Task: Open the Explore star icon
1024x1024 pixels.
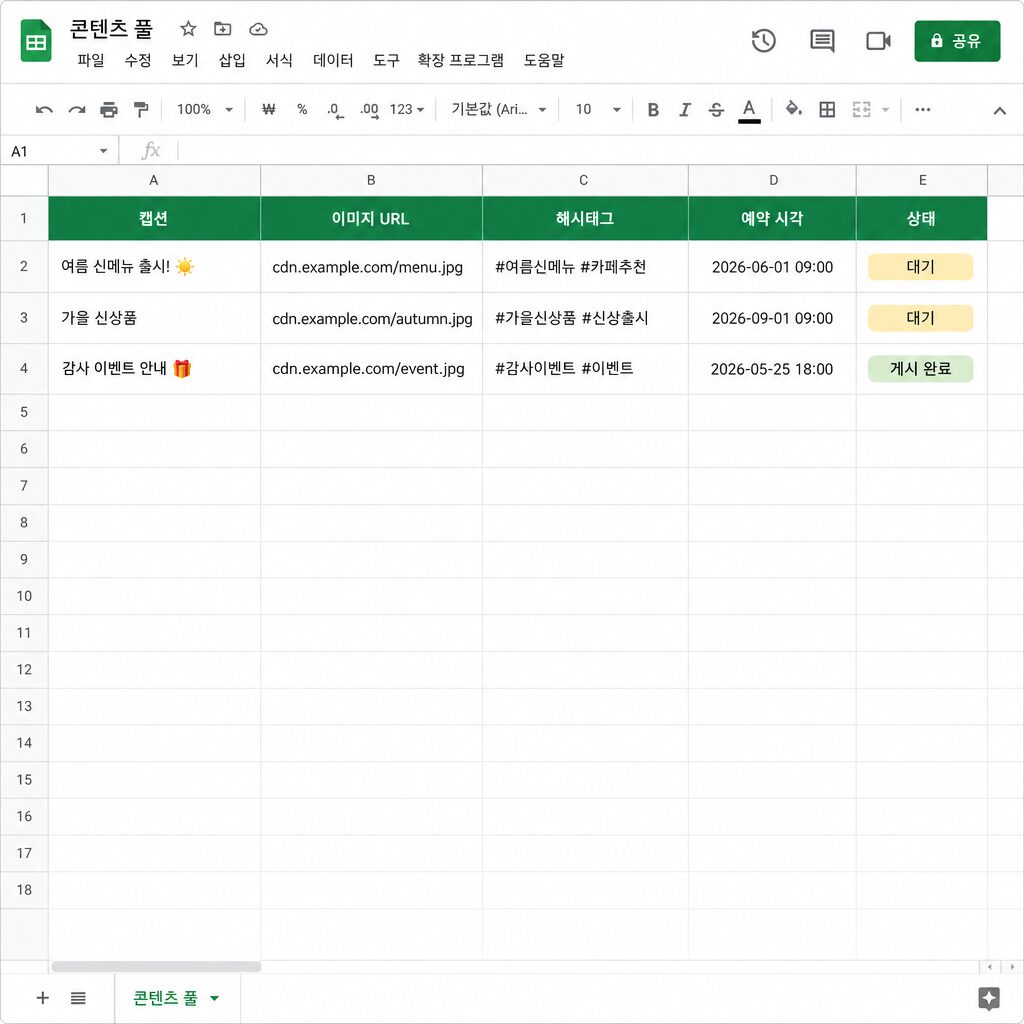Action: (x=989, y=998)
